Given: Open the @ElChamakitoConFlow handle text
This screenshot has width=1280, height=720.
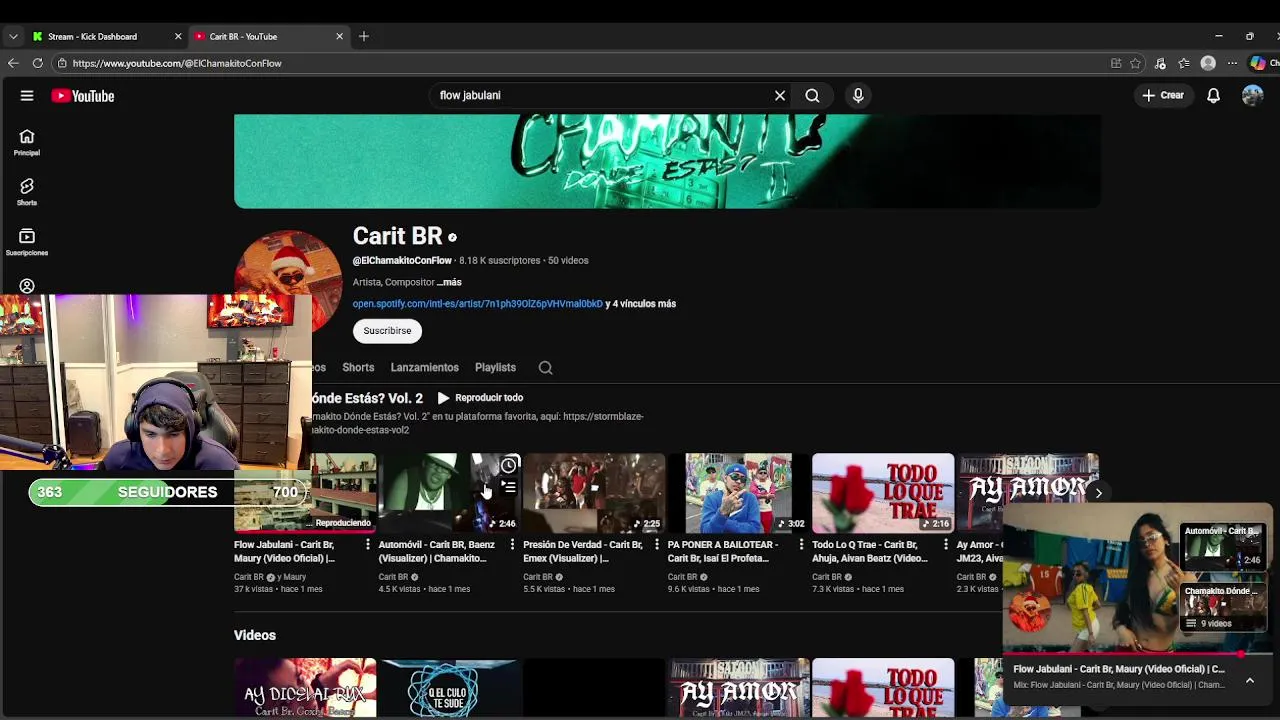Looking at the screenshot, I should click(x=402, y=261).
